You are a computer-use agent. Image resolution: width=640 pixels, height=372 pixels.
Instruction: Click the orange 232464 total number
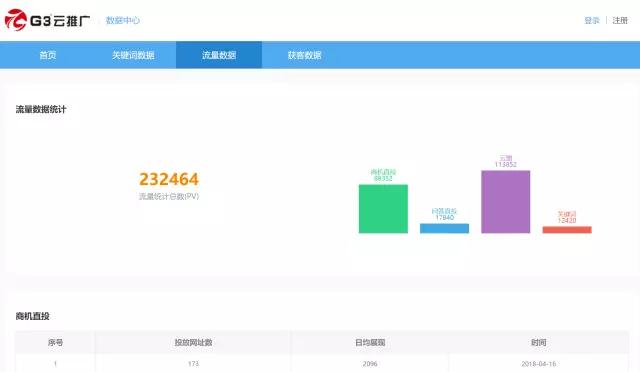169,179
